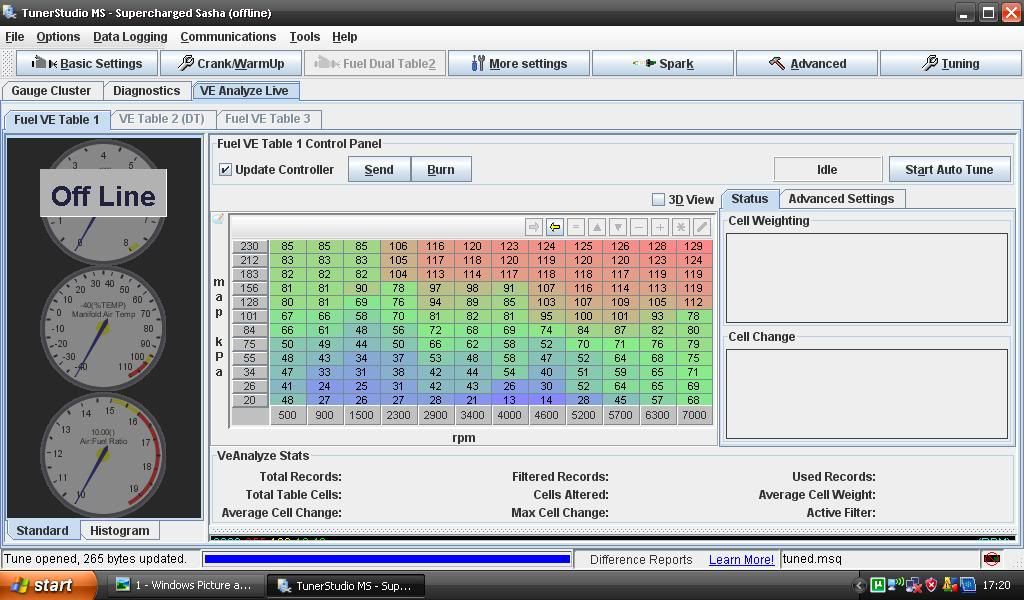Click the uTorrent tray icon
This screenshot has width=1024, height=600.
pyautogui.click(x=877, y=585)
